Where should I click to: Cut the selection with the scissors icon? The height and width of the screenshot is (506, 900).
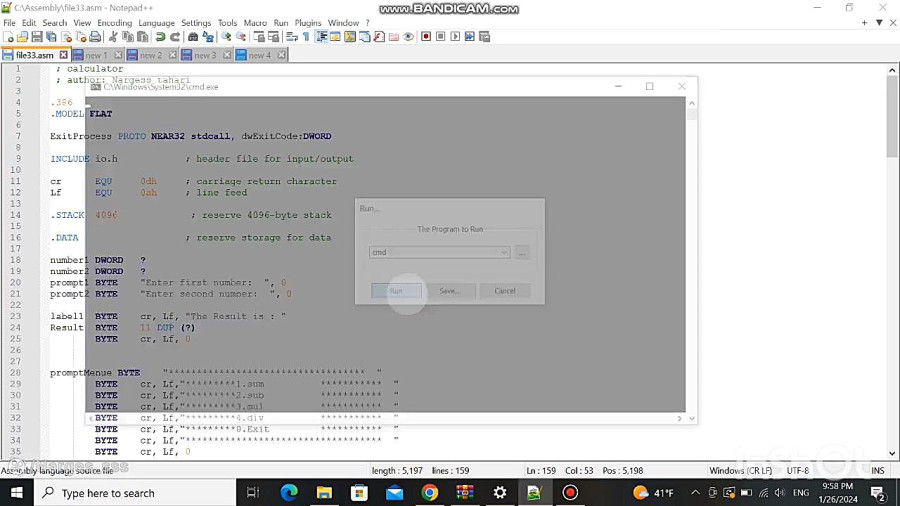(113, 37)
